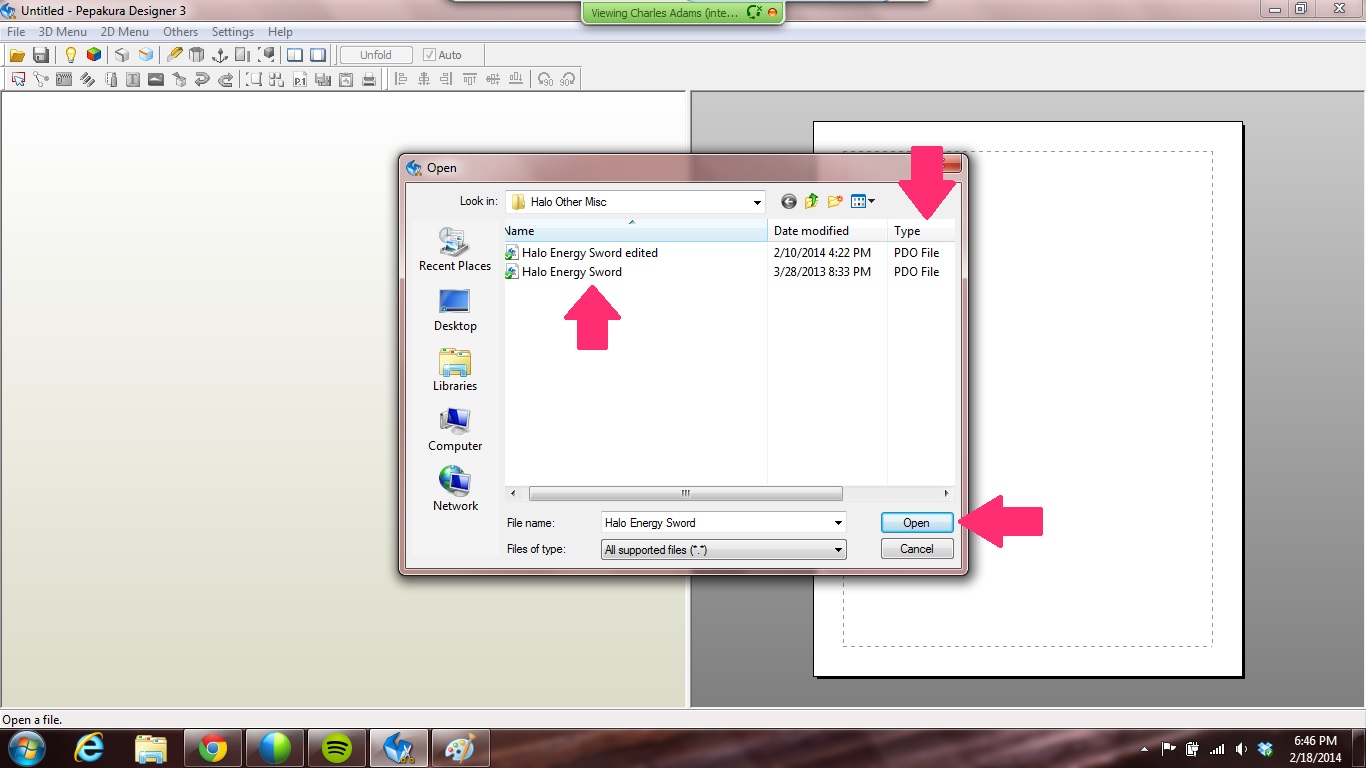The height and width of the screenshot is (768, 1366).
Task: Sort by Date modified column header
Action: [x=827, y=231]
